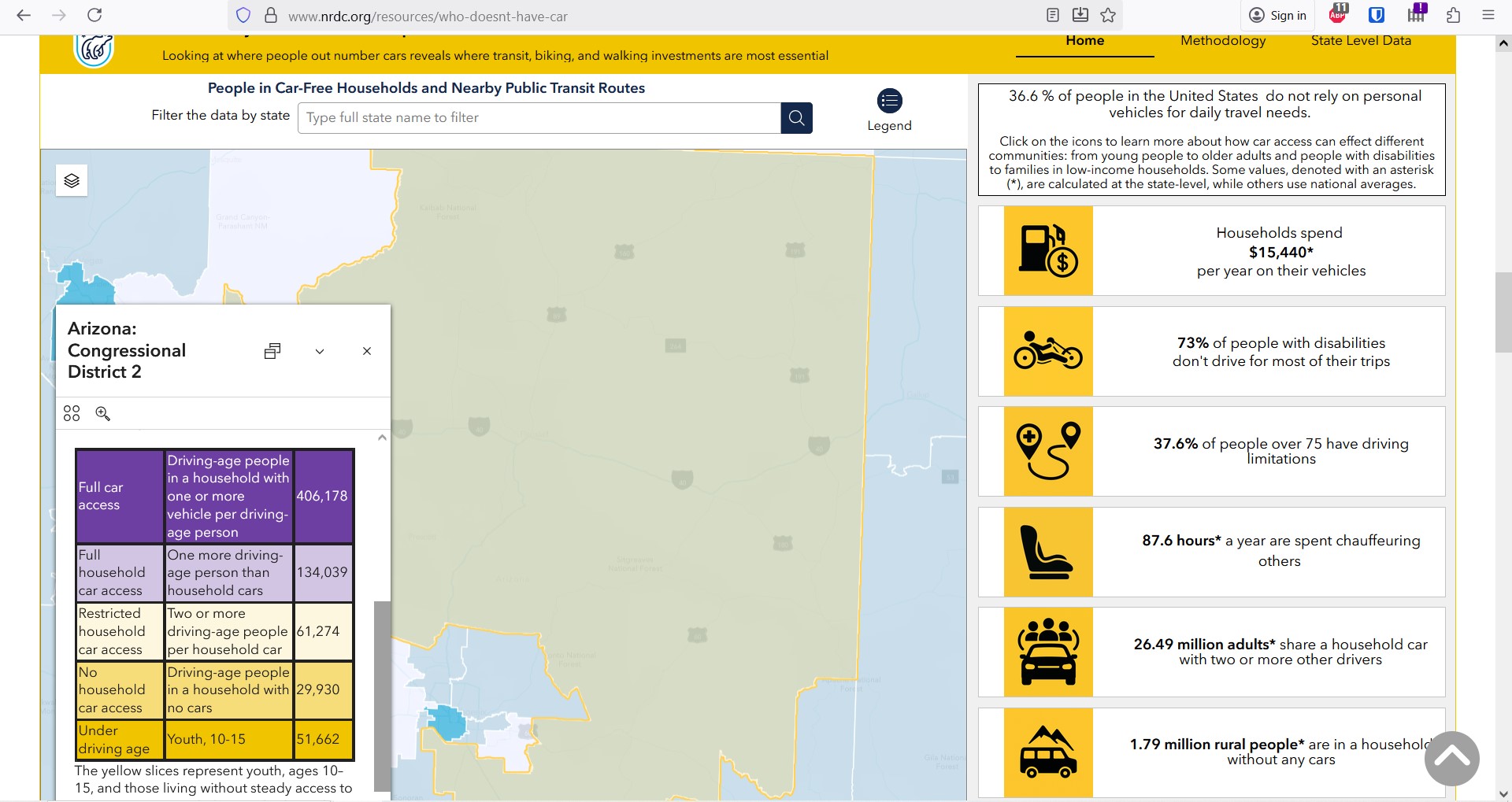The width and height of the screenshot is (1512, 802).
Task: Open the map layers icon
Action: [x=72, y=181]
